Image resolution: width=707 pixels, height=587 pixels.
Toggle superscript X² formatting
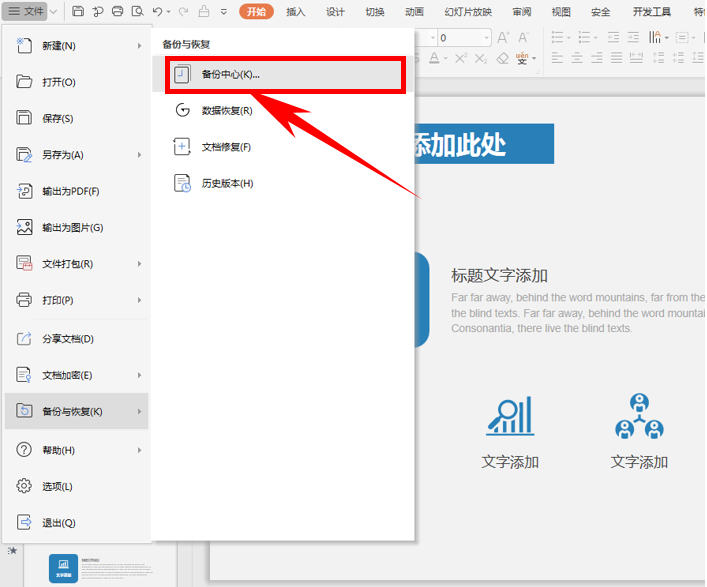pyautogui.click(x=461, y=58)
